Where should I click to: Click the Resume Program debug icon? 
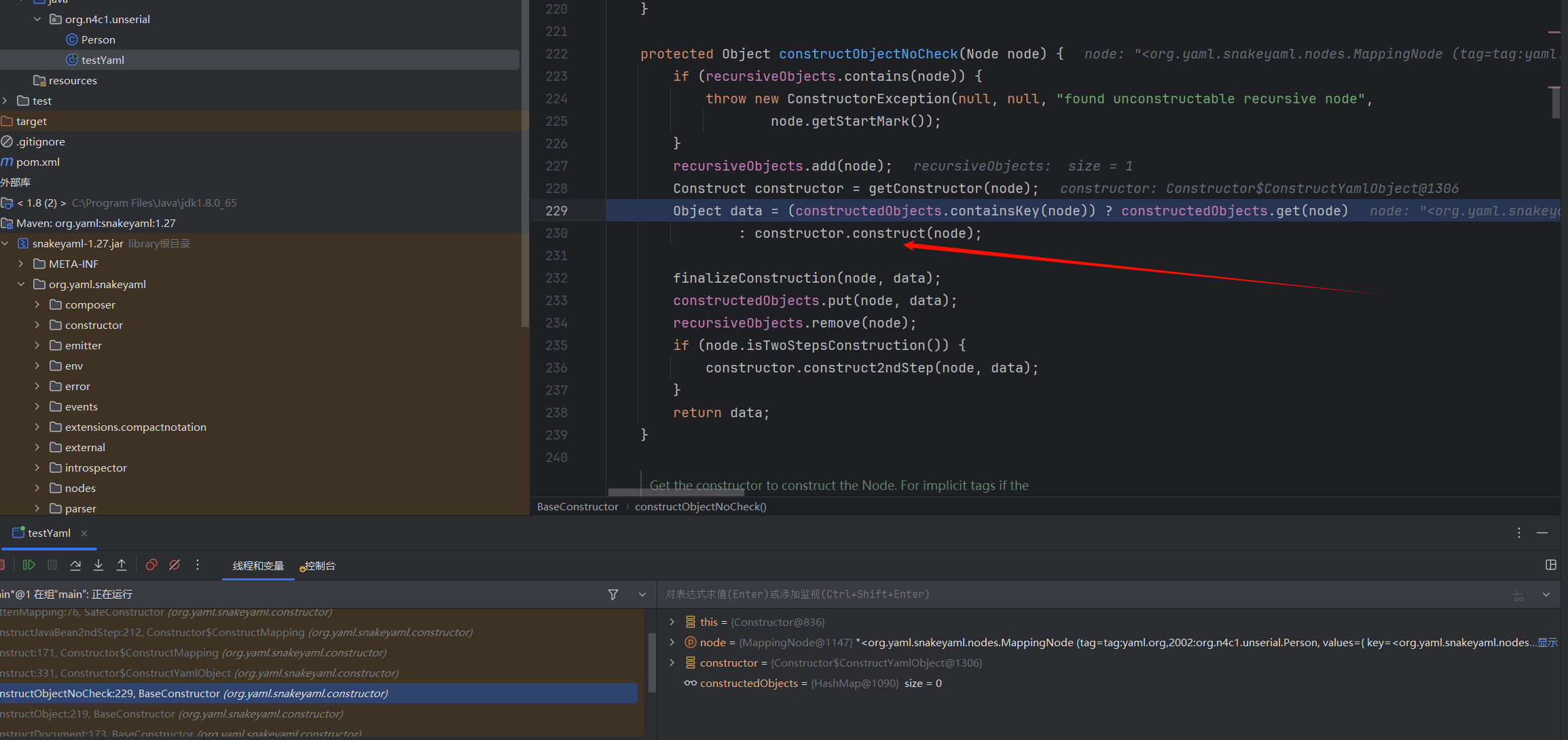[x=29, y=565]
